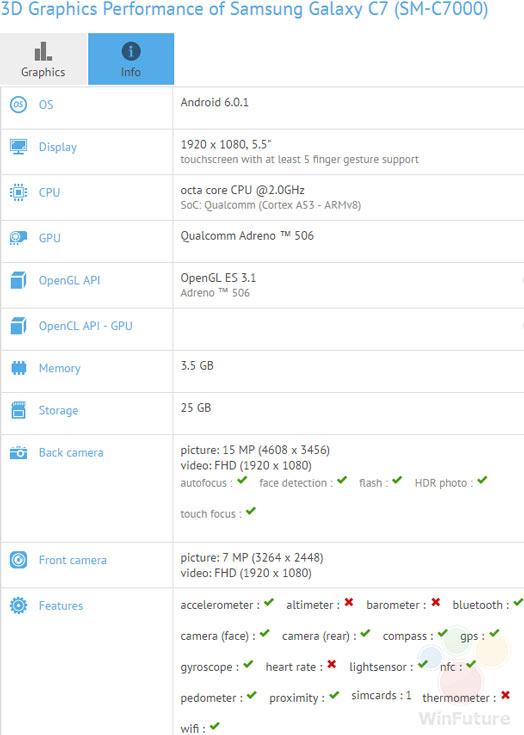
Task: Select the Info tab
Action: point(131,59)
